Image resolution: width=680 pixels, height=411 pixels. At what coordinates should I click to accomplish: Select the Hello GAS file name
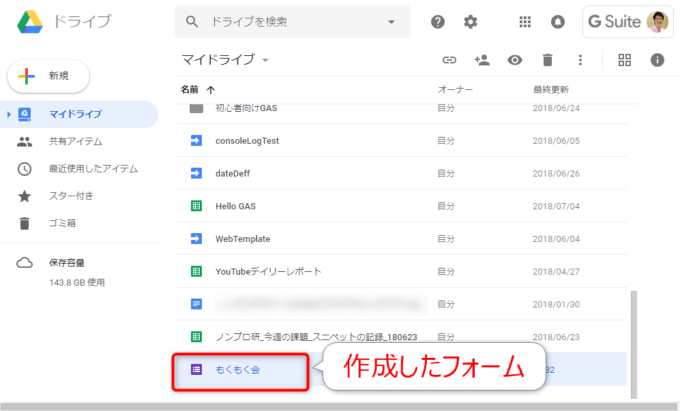point(235,206)
